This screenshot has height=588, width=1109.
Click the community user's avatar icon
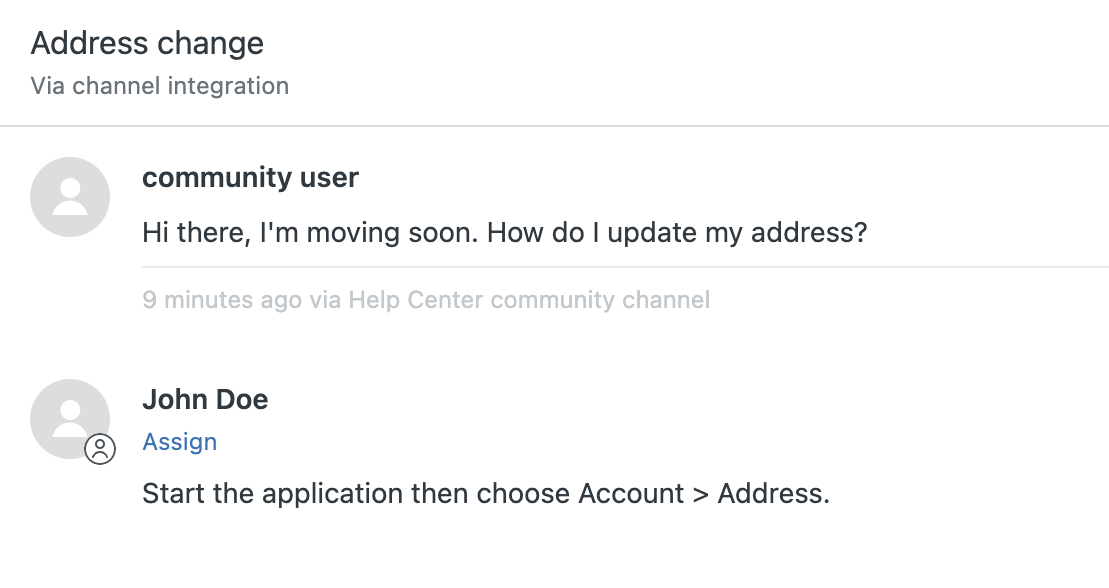pyautogui.click(x=70, y=197)
